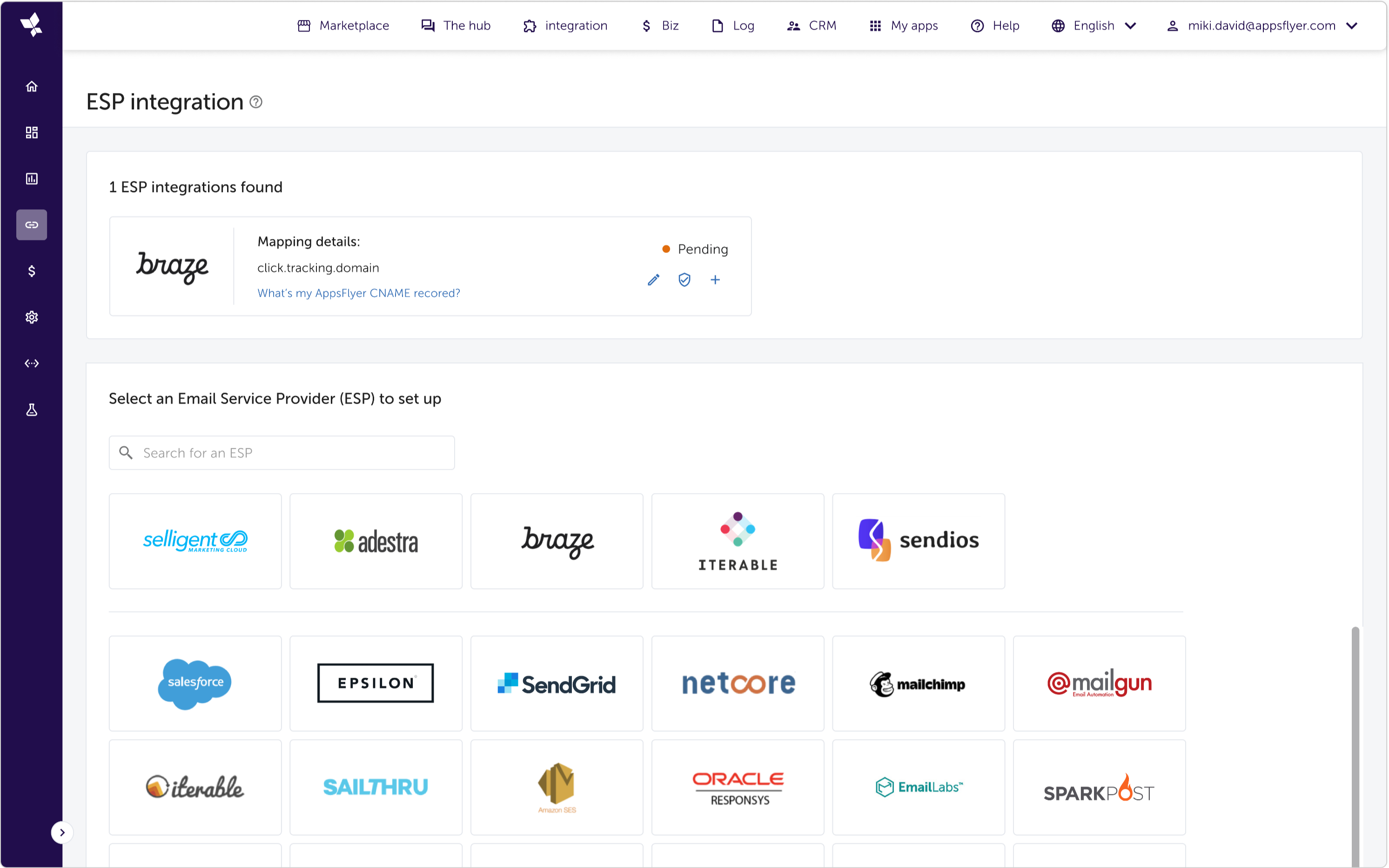Focus the Search for an ESP field
The width and height of the screenshot is (1389, 868).
tap(282, 453)
